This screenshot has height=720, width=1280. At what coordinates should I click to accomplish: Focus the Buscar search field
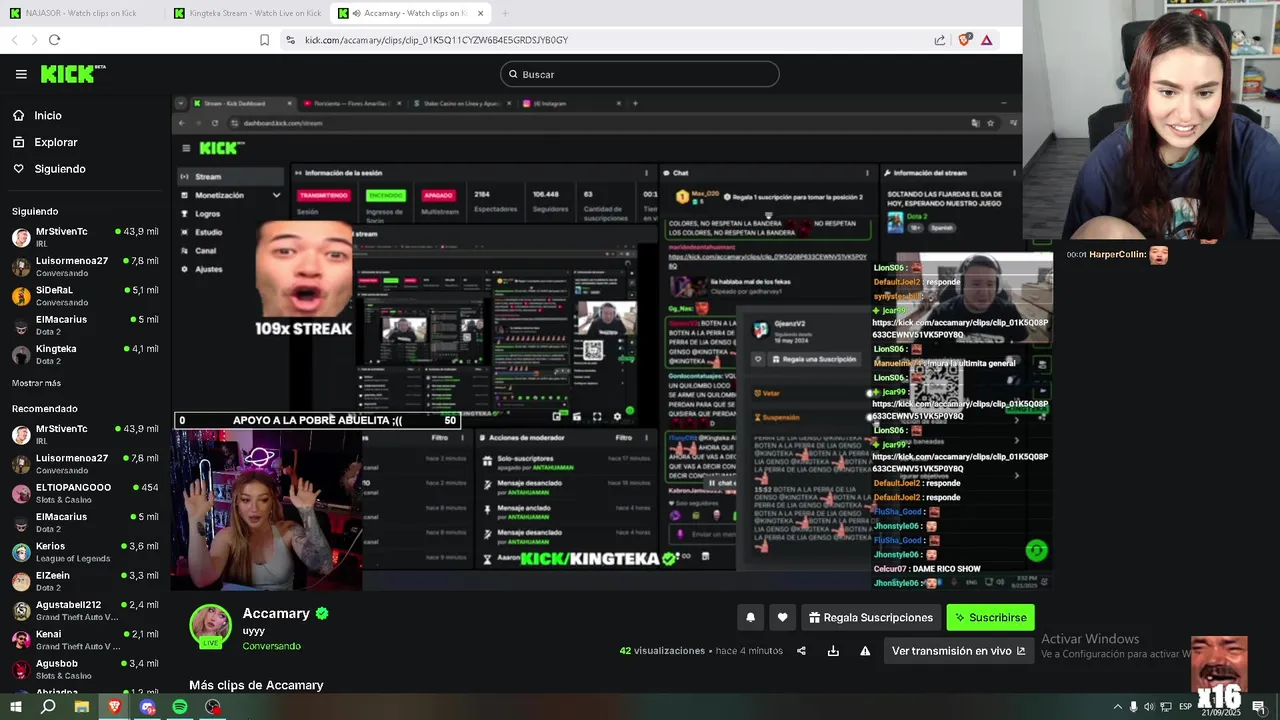[x=640, y=74]
